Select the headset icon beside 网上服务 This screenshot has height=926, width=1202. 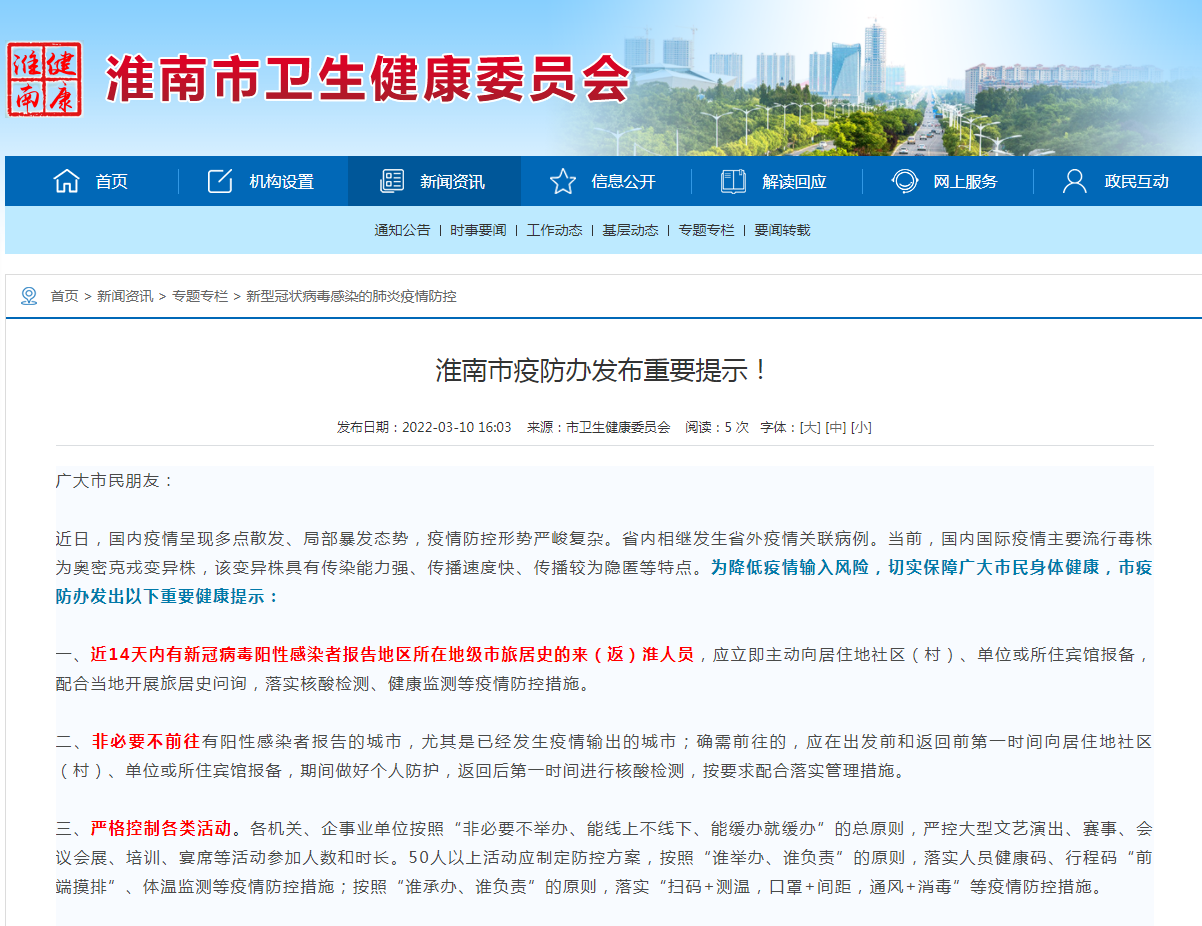(905, 181)
